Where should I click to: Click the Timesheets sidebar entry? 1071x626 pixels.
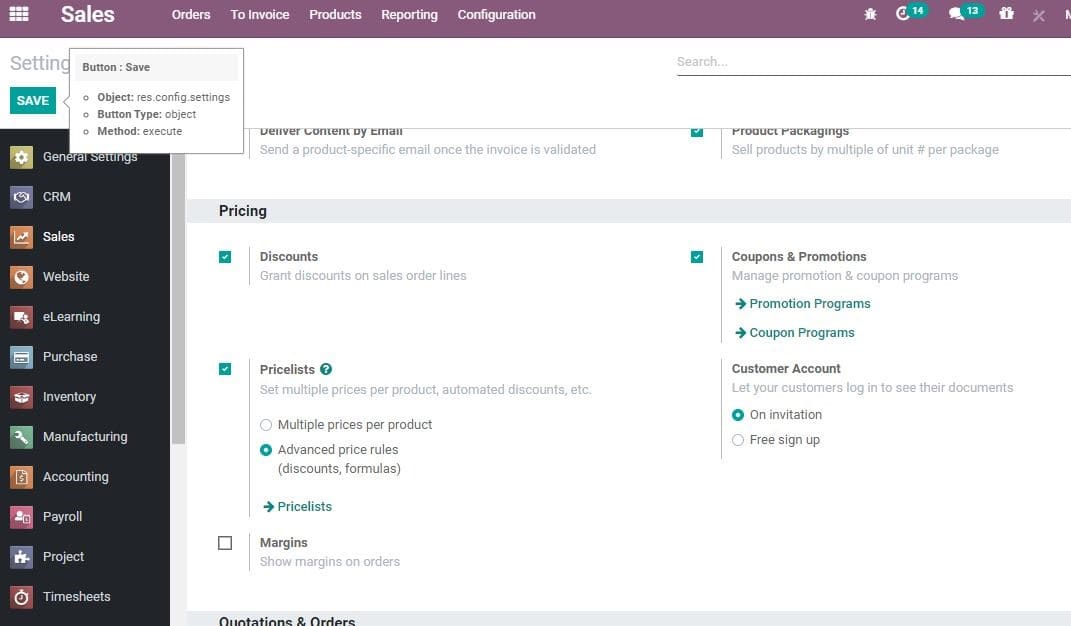click(x=77, y=596)
